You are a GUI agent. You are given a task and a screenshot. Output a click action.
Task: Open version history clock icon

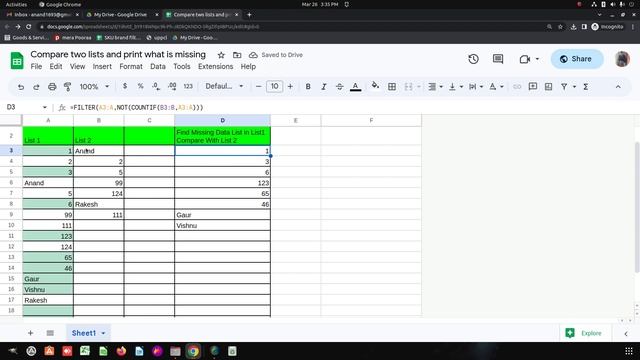473,59
